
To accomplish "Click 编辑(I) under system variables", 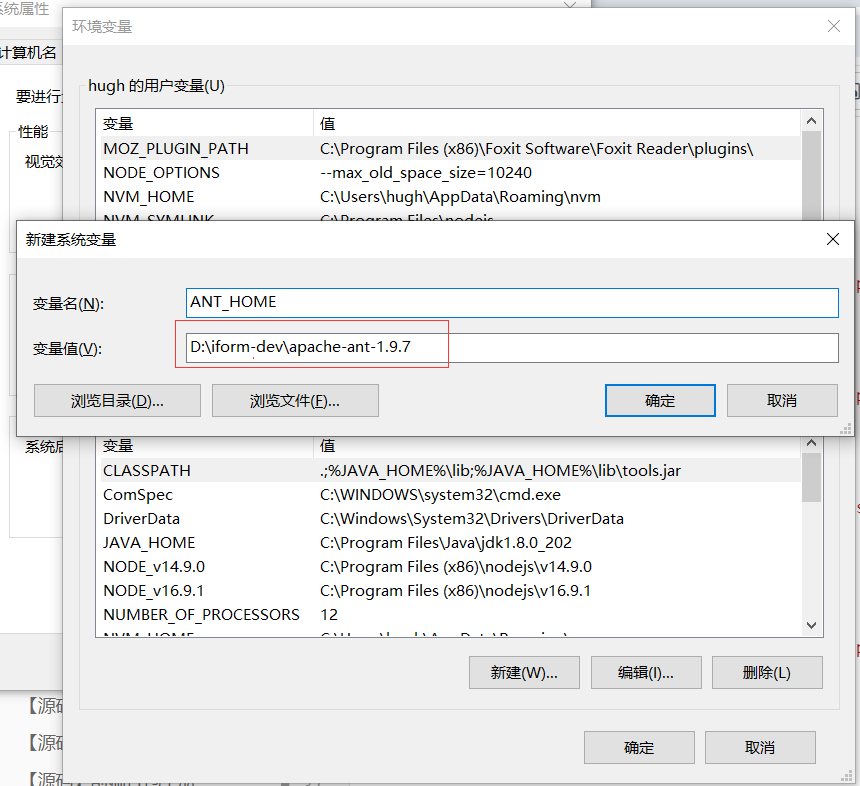I will point(645,673).
